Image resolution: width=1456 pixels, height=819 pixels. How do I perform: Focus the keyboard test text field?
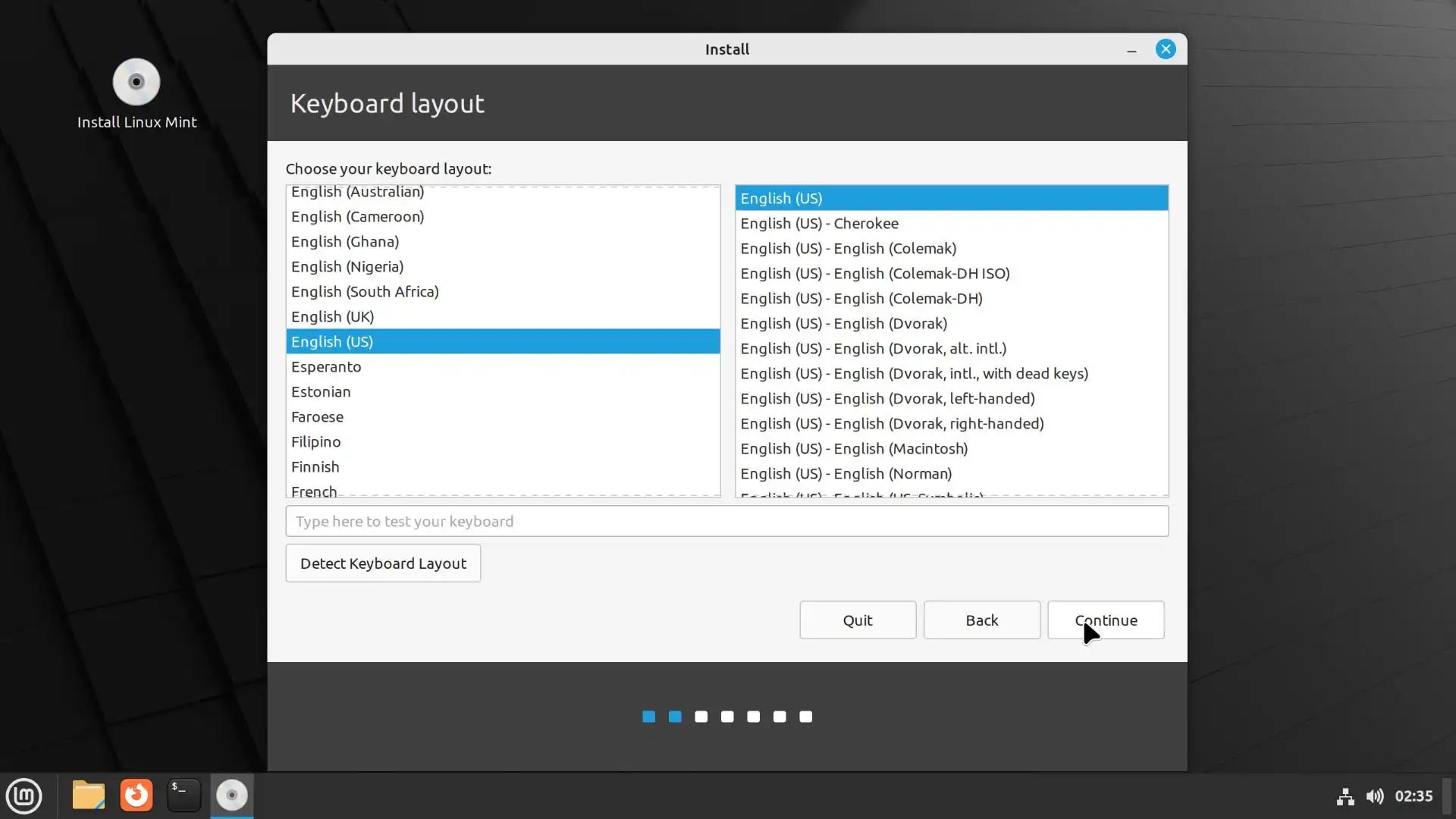point(726,522)
